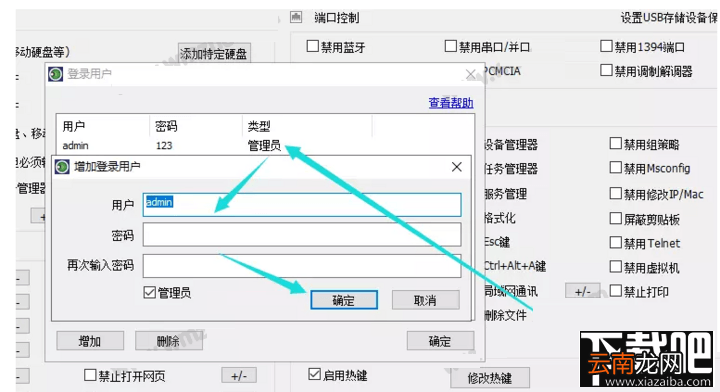The height and width of the screenshot is (392, 720).
Task: Click the app icon in 登录用户 title bar
Action: pyautogui.click(x=56, y=74)
